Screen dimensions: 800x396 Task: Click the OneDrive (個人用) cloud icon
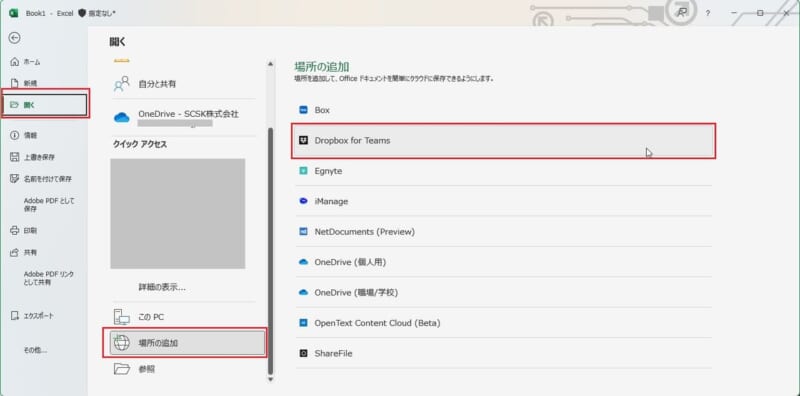304,262
